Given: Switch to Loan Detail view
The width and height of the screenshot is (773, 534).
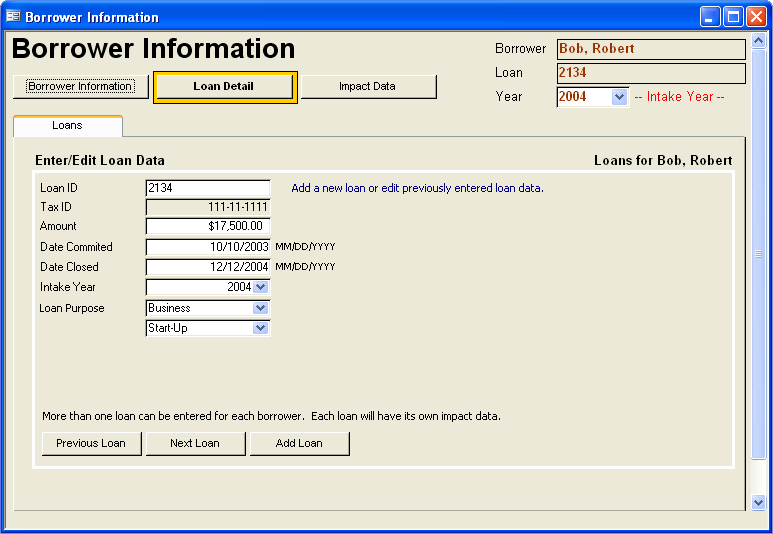Looking at the screenshot, I should click(x=224, y=87).
